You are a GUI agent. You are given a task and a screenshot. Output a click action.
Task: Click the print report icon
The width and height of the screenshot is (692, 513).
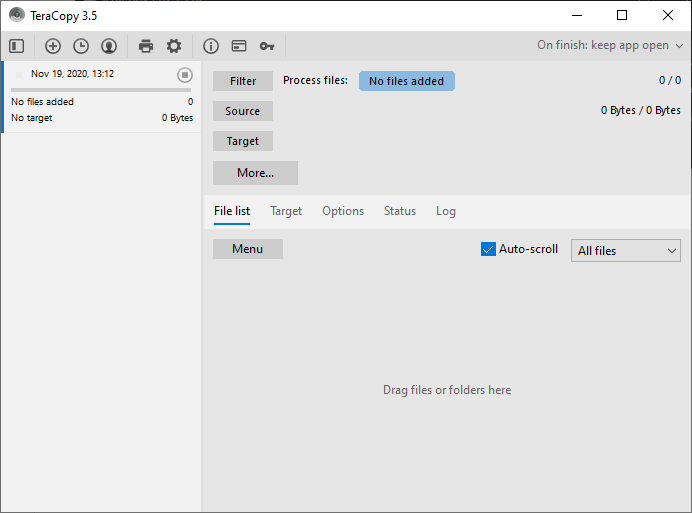click(146, 46)
